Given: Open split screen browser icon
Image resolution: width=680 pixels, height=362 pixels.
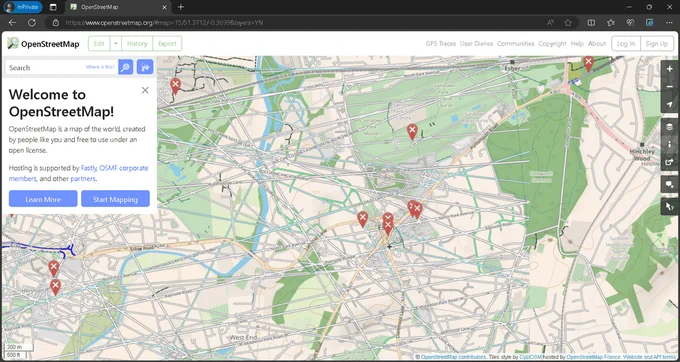Looking at the screenshot, I should click(x=591, y=23).
